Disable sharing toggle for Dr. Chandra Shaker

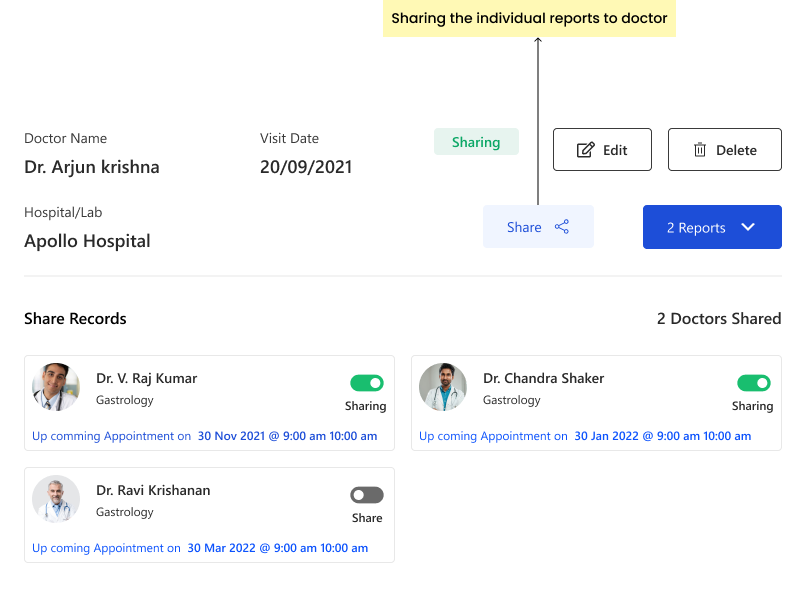pos(754,383)
